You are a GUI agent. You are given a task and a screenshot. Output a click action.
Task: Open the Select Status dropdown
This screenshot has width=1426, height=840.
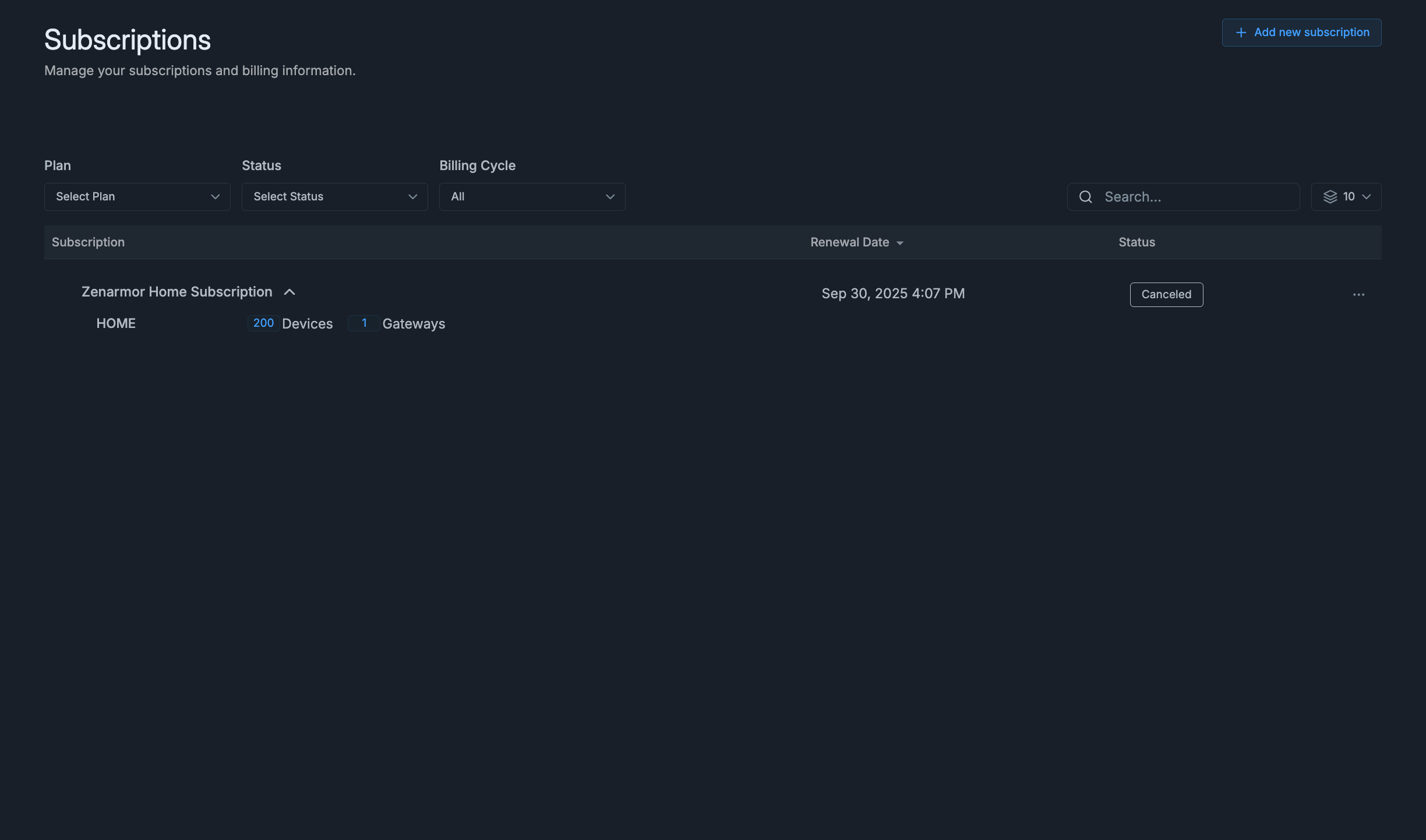tap(334, 197)
